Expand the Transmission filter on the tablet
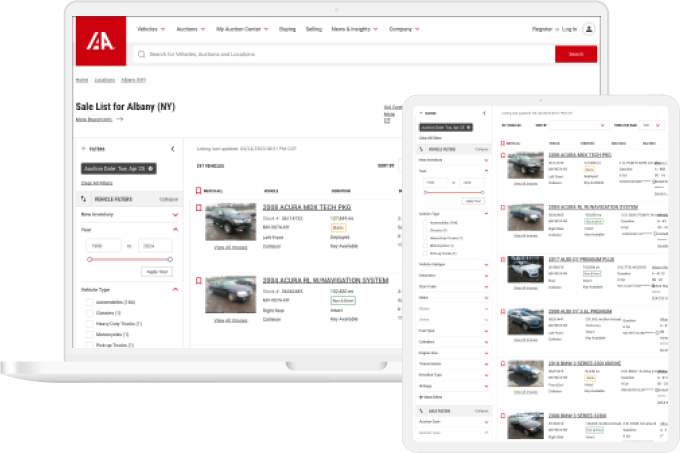Viewport: 680px width, 453px height. (486, 364)
